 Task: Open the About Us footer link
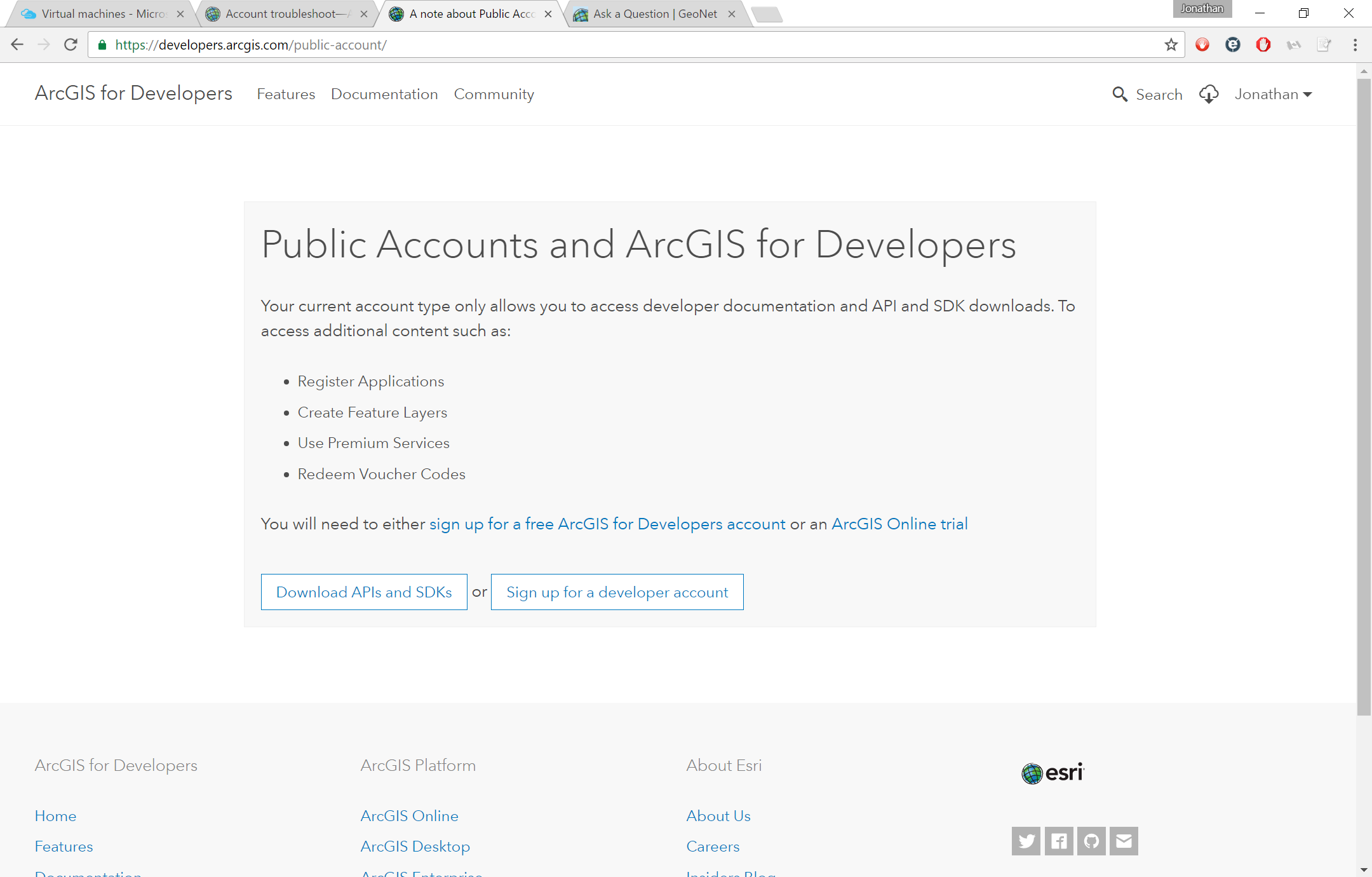click(718, 816)
